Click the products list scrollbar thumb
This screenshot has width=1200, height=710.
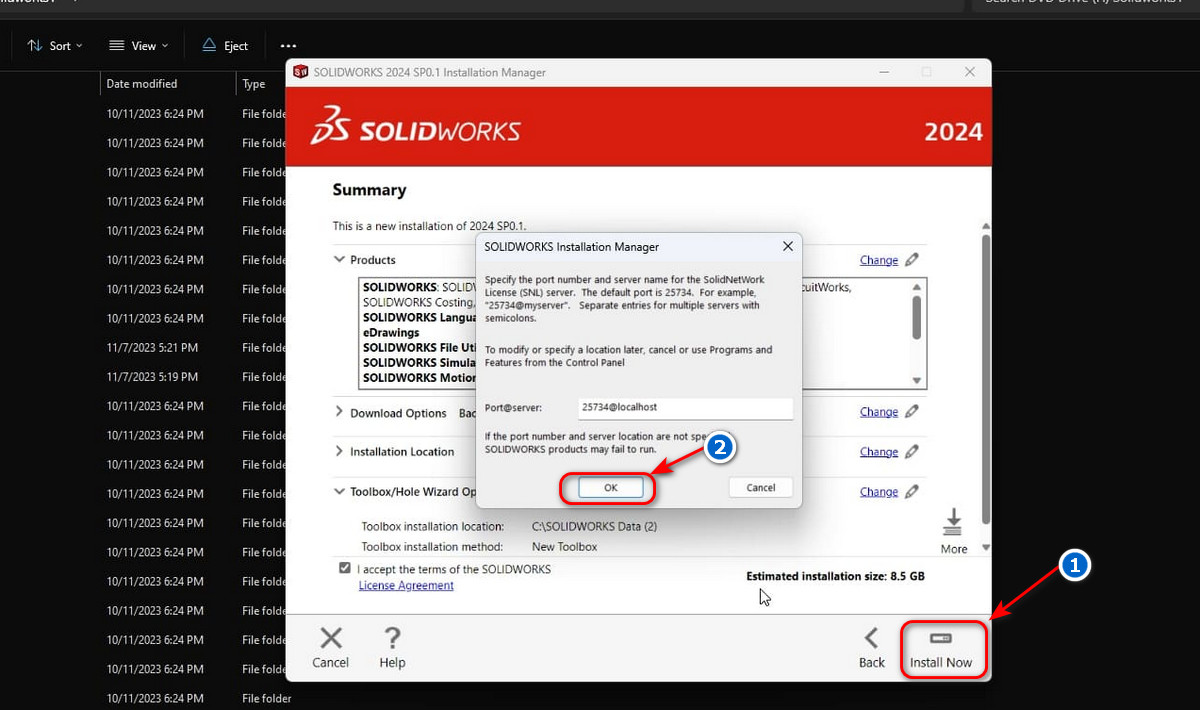click(917, 317)
